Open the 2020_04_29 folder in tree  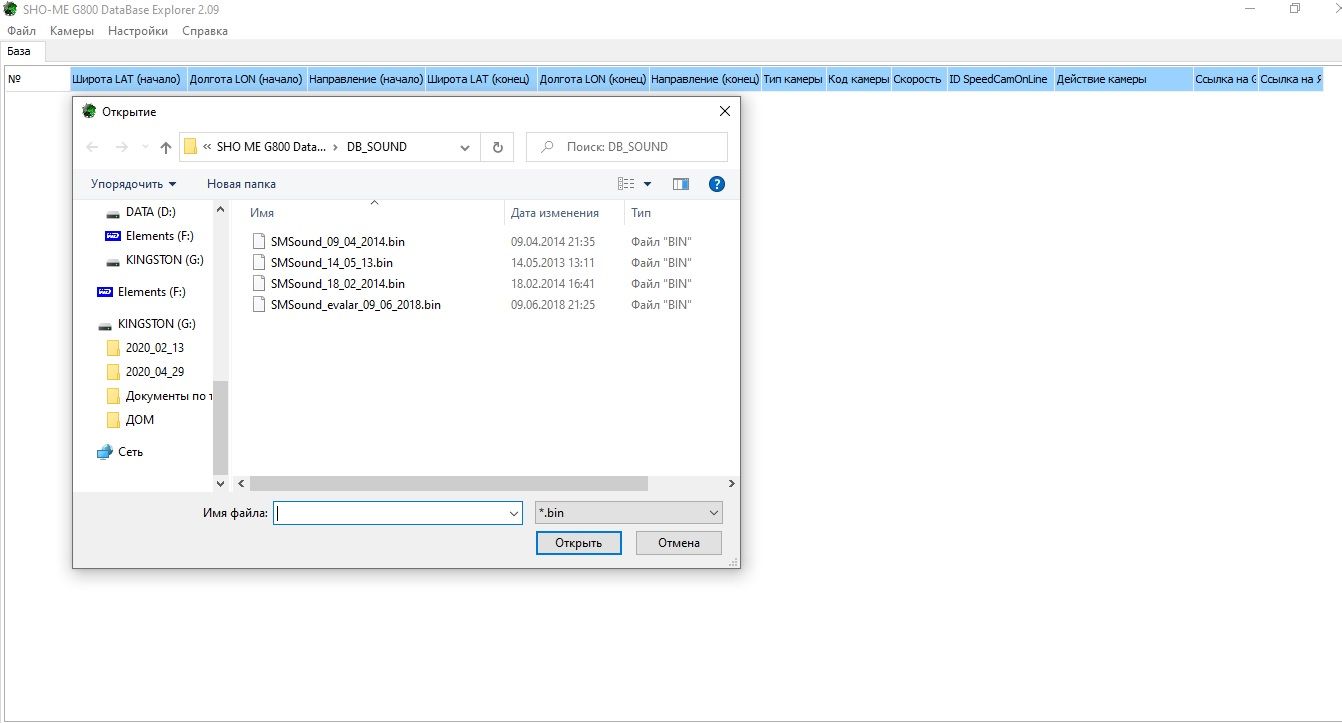click(x=154, y=372)
